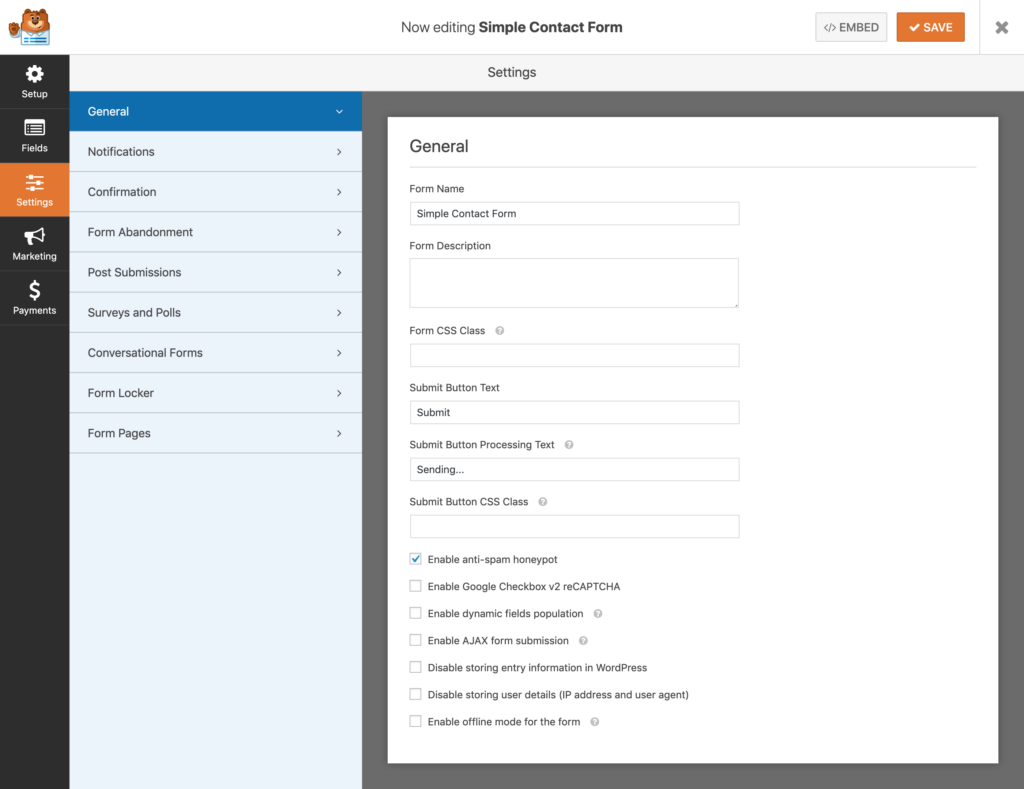Expand the Notifications settings

tap(215, 151)
